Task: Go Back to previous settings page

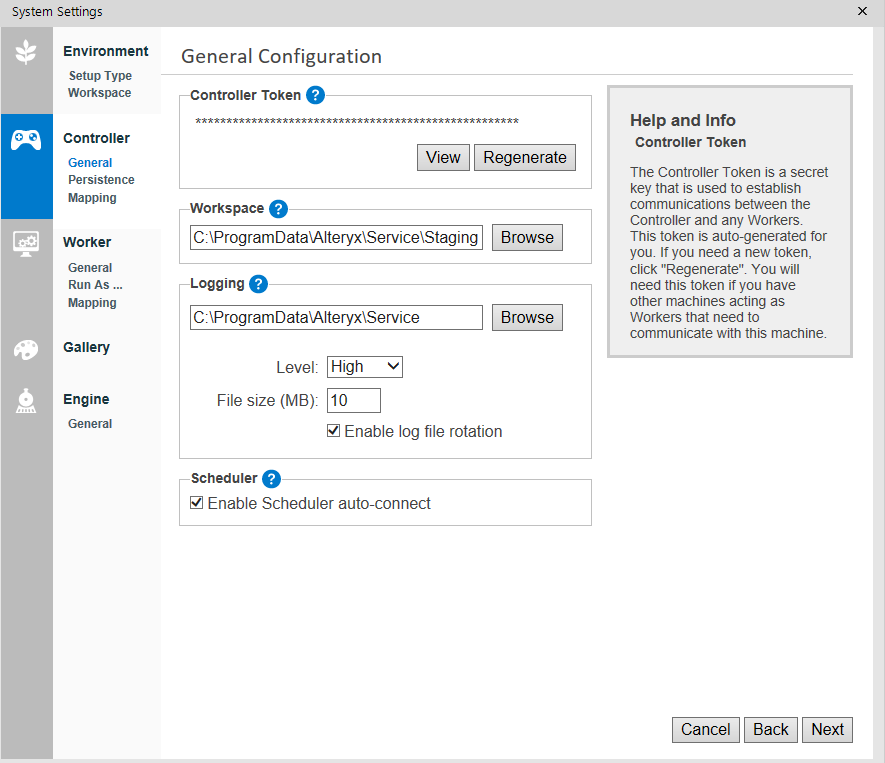Action: pyautogui.click(x=770, y=730)
